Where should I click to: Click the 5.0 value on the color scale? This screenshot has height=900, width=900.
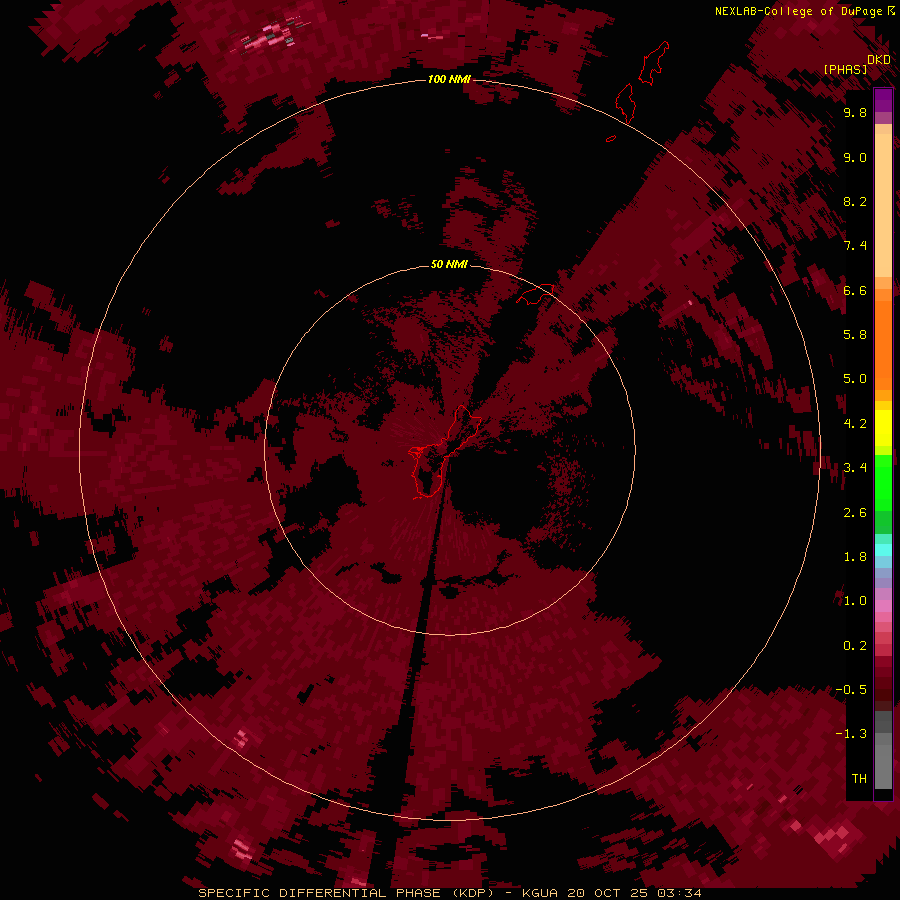point(855,379)
